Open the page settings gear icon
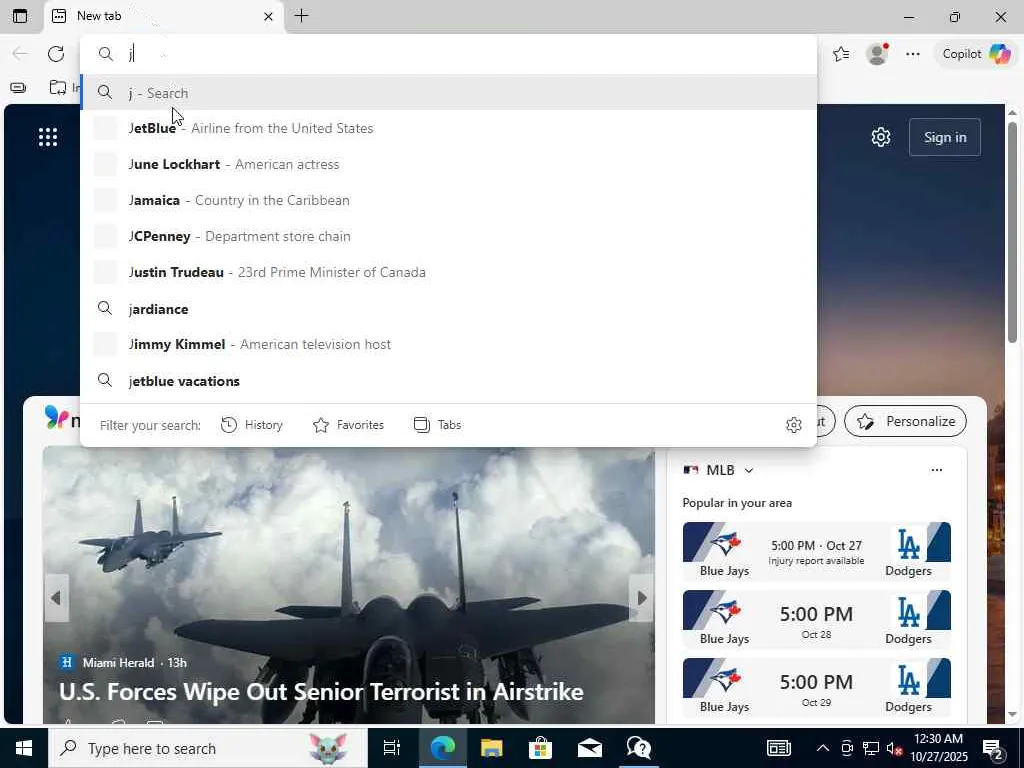This screenshot has height=768, width=1024. point(880,137)
